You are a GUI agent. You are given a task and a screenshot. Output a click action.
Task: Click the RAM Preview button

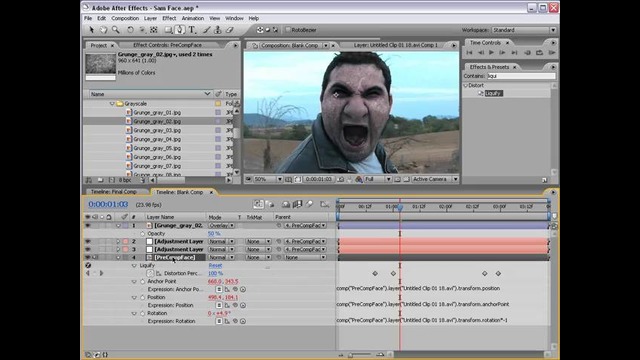pos(552,53)
